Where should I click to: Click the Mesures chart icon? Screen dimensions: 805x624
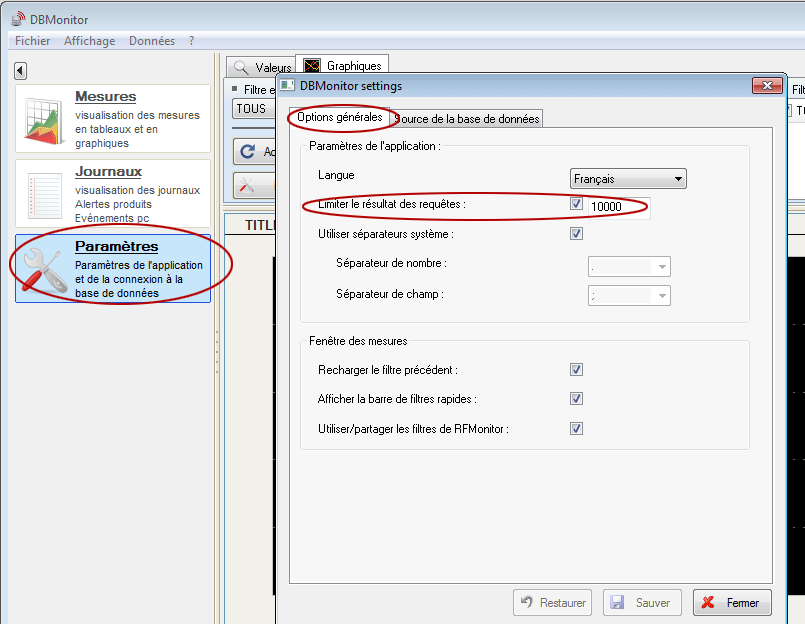coord(44,121)
